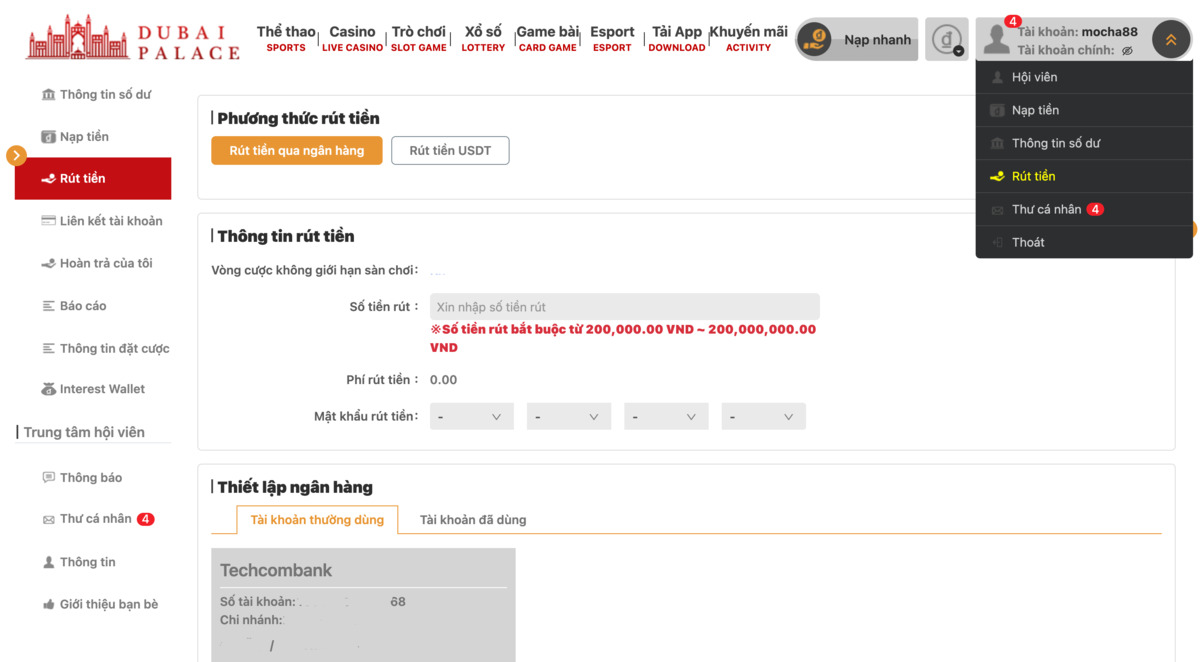Click the orange sidebar expand arrow
Image resolution: width=1200 pixels, height=662 pixels.
point(16,155)
